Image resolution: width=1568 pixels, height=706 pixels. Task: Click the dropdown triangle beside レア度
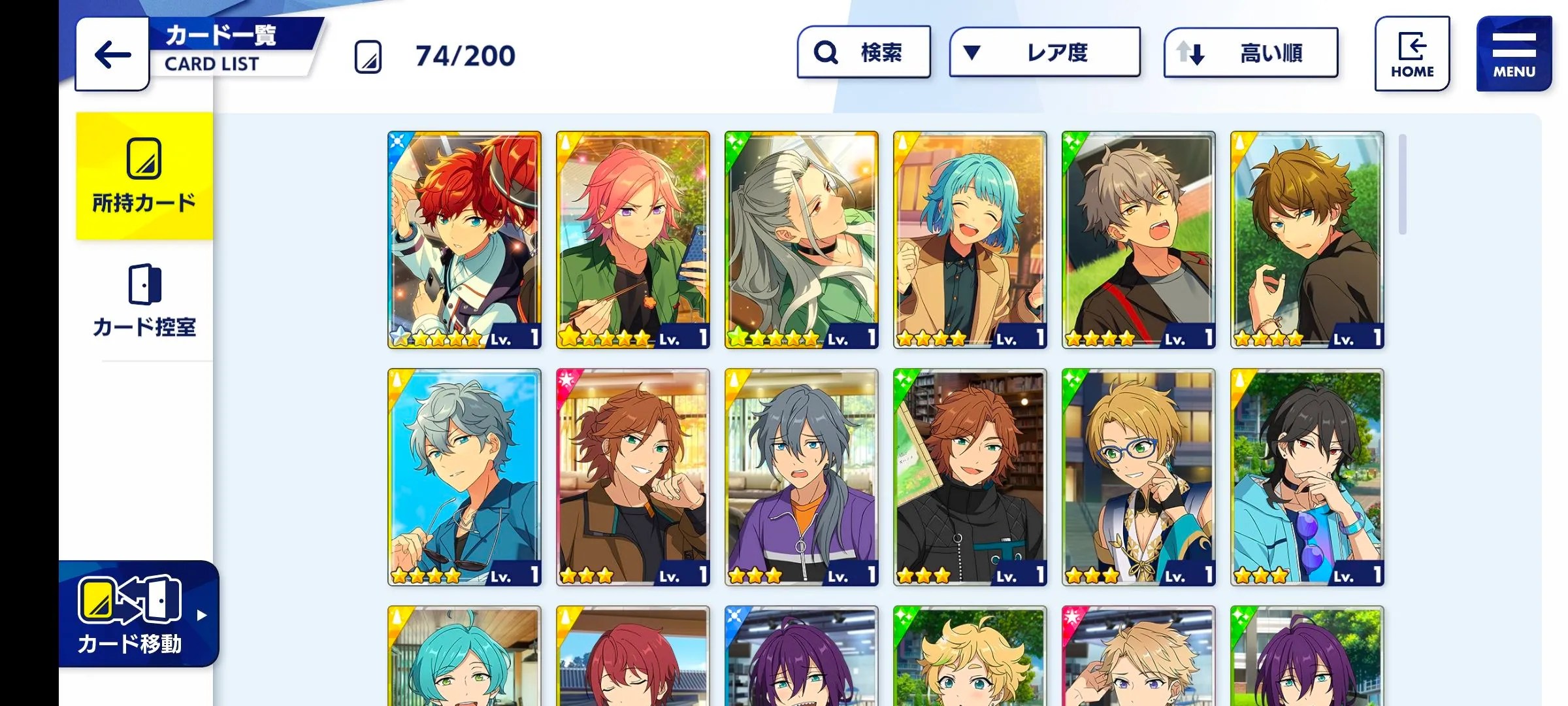click(x=972, y=52)
